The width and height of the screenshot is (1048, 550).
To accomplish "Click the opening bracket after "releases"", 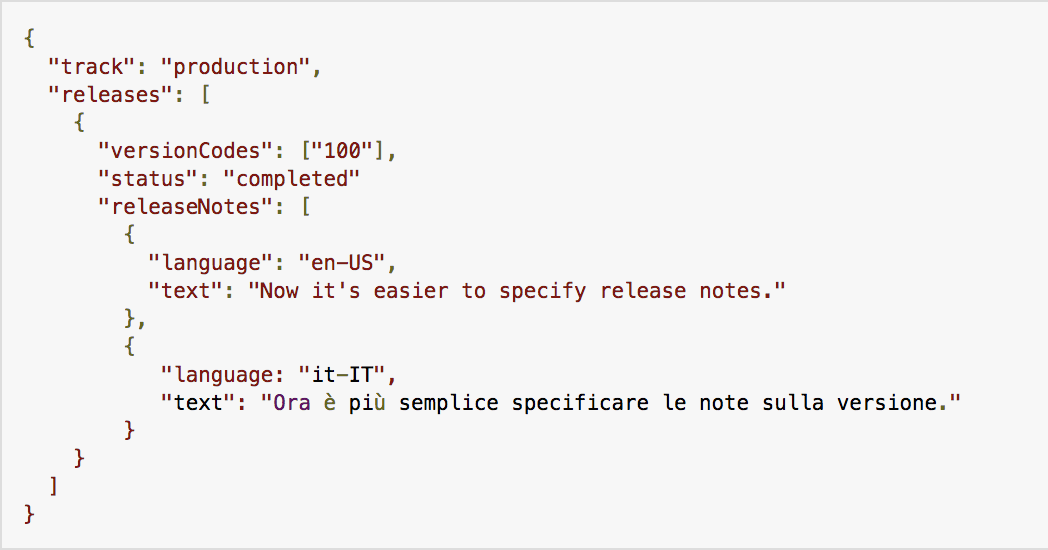I will point(205,95).
